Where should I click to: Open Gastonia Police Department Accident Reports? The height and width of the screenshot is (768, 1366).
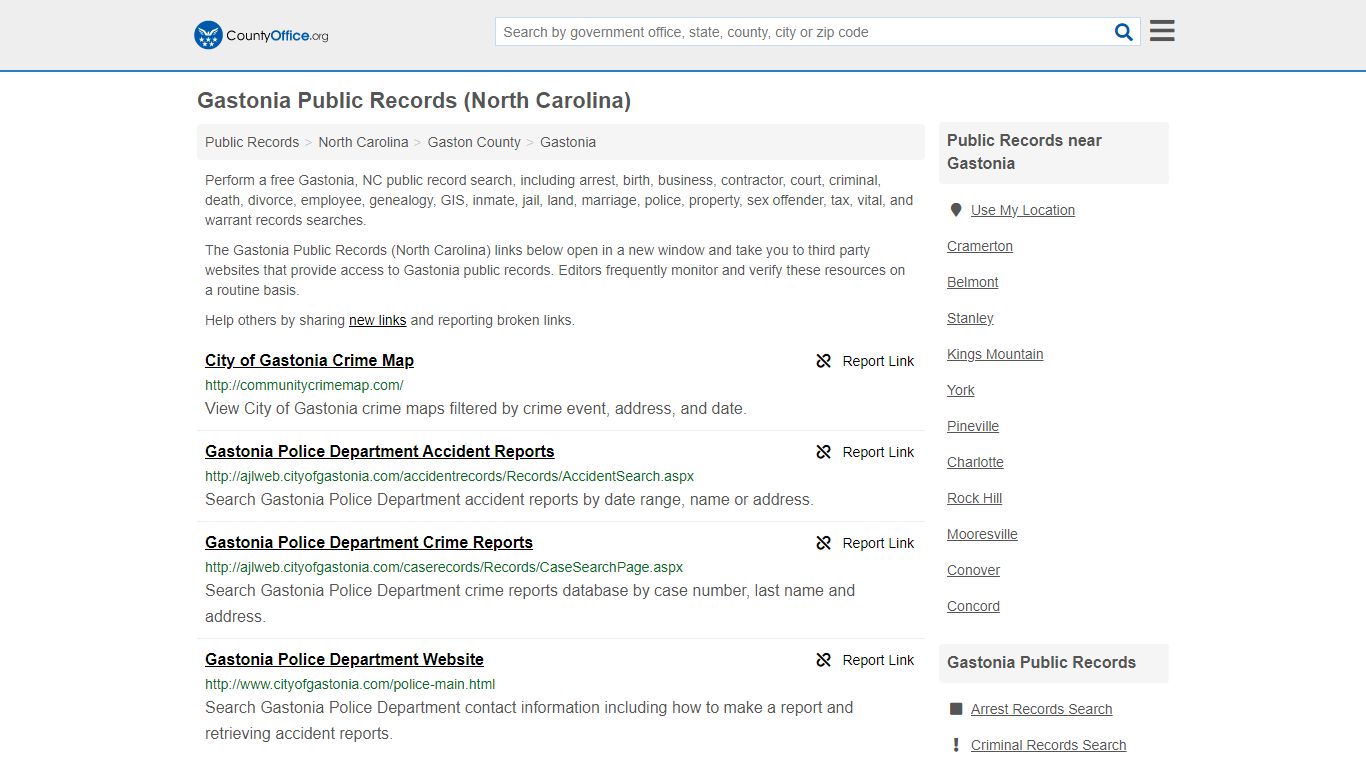pos(379,451)
